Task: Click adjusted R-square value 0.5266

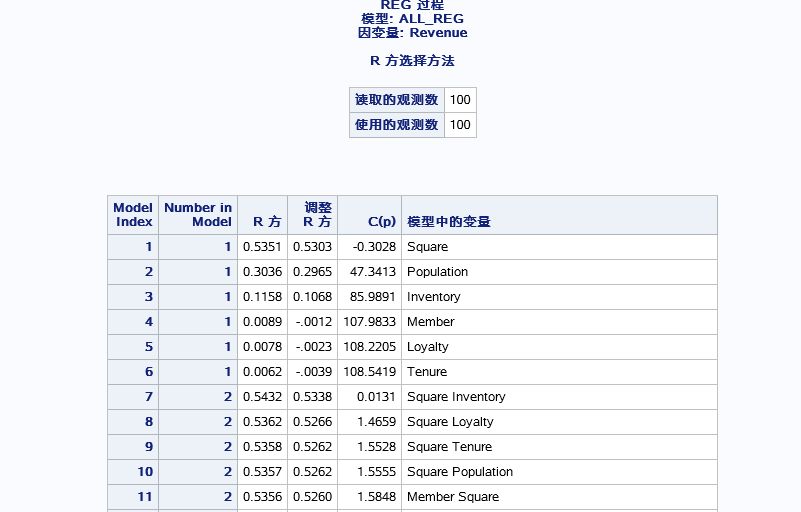Action: (x=313, y=422)
